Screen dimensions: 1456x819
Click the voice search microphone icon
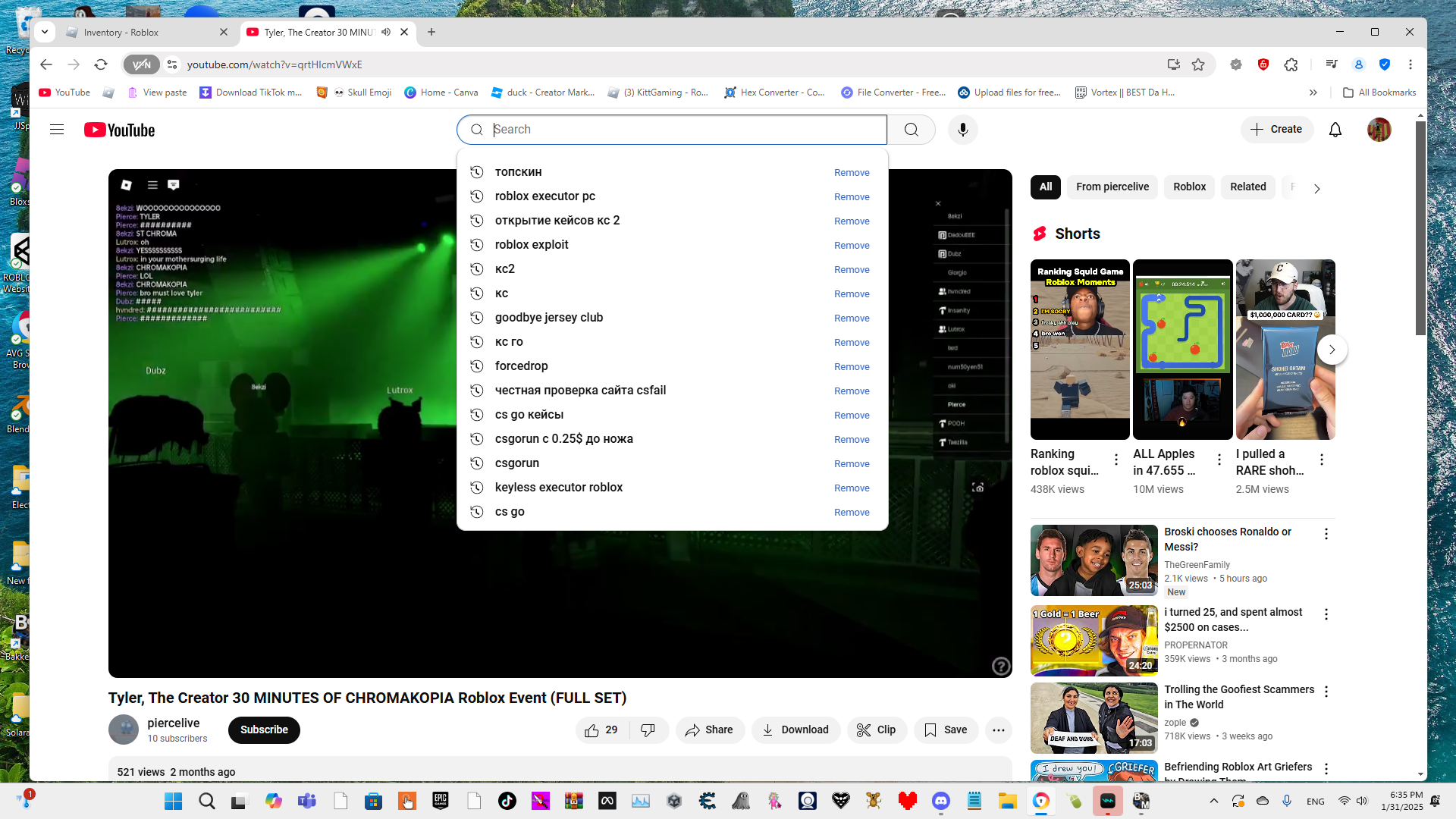coord(962,130)
